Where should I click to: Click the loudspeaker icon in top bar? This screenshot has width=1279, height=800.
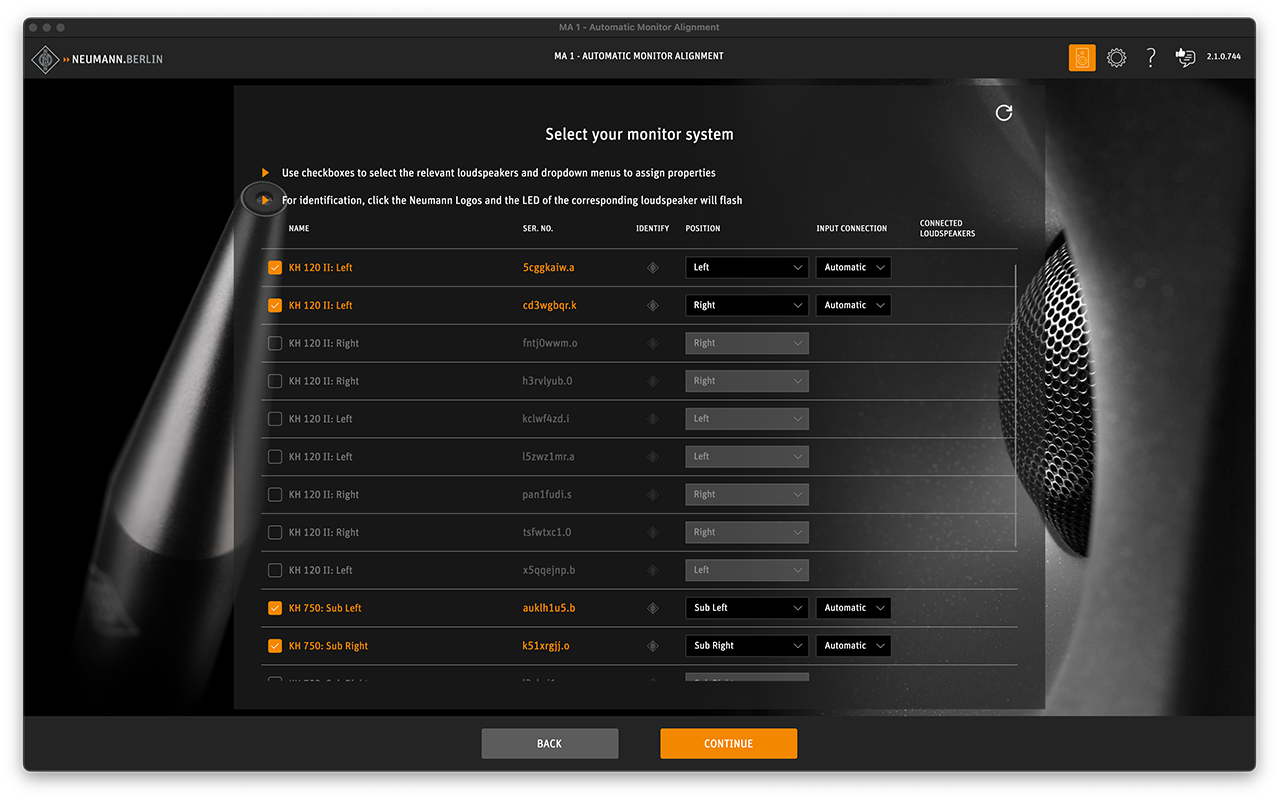(1081, 58)
